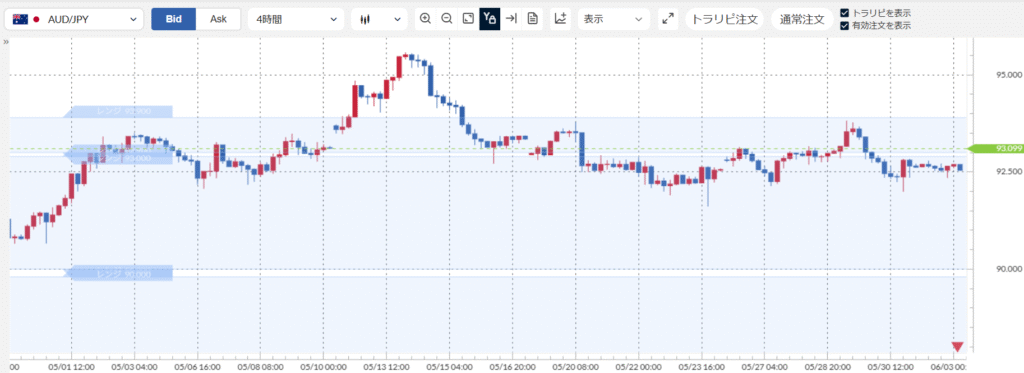Uncheck トラリピを表示 checkbox
Screen dimensions: 1024x373
(x=845, y=13)
